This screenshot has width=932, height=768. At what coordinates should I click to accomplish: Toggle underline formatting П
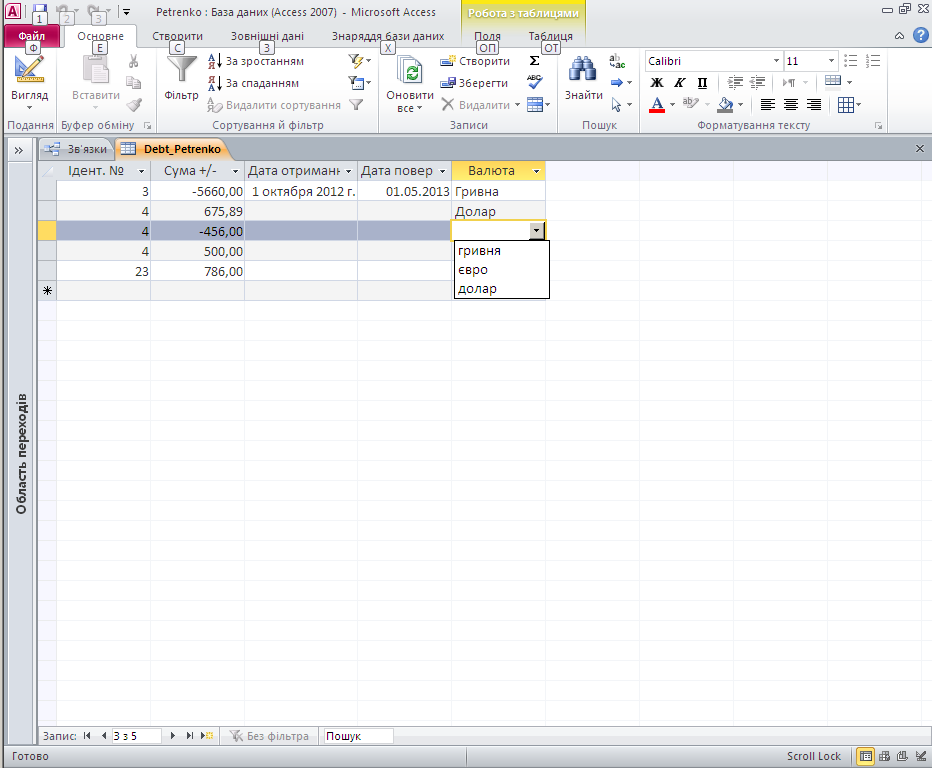[701, 83]
